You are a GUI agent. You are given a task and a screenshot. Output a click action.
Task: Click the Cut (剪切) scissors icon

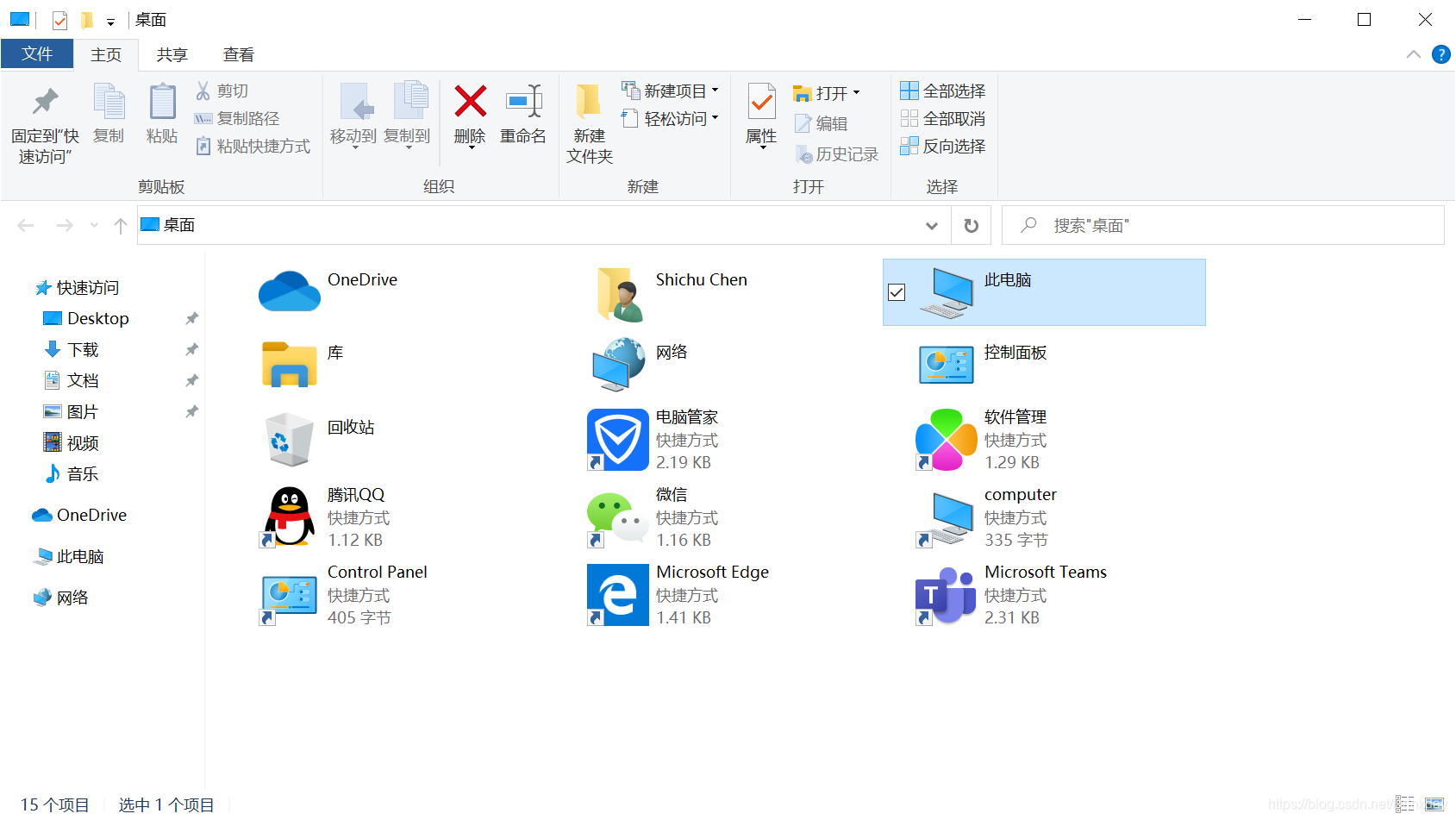point(203,91)
